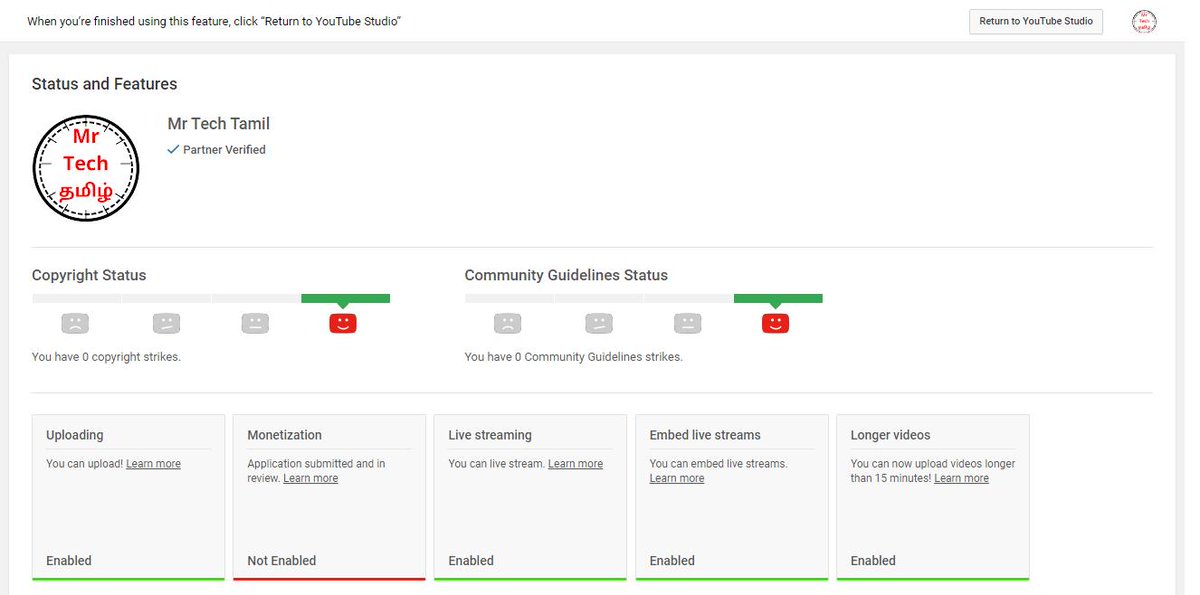Viewport: 1200px width, 595px height.
Task: Click the sad frowning face under Copyright Status
Action: click(x=75, y=323)
